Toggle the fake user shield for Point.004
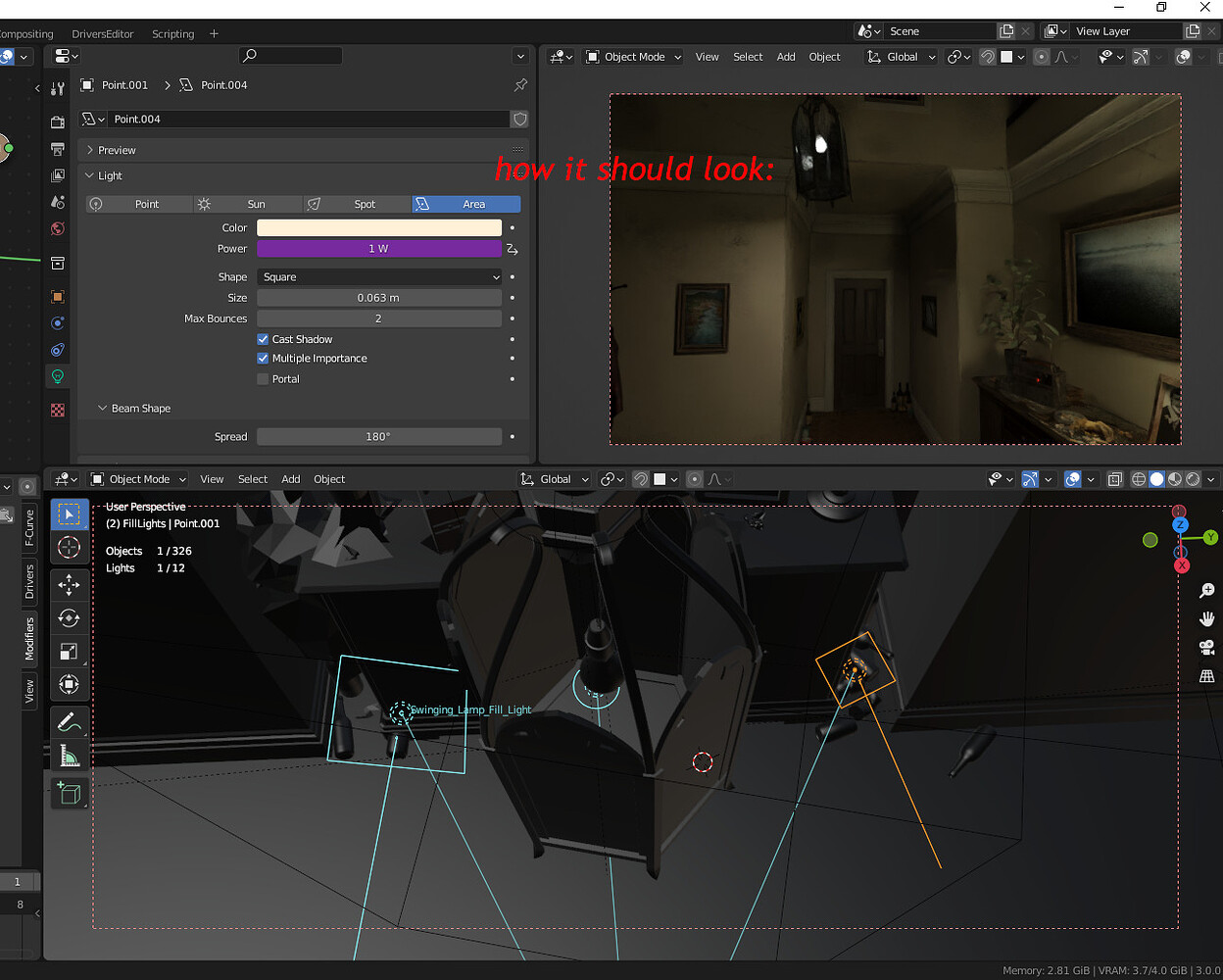The height and width of the screenshot is (980, 1223). (520, 119)
